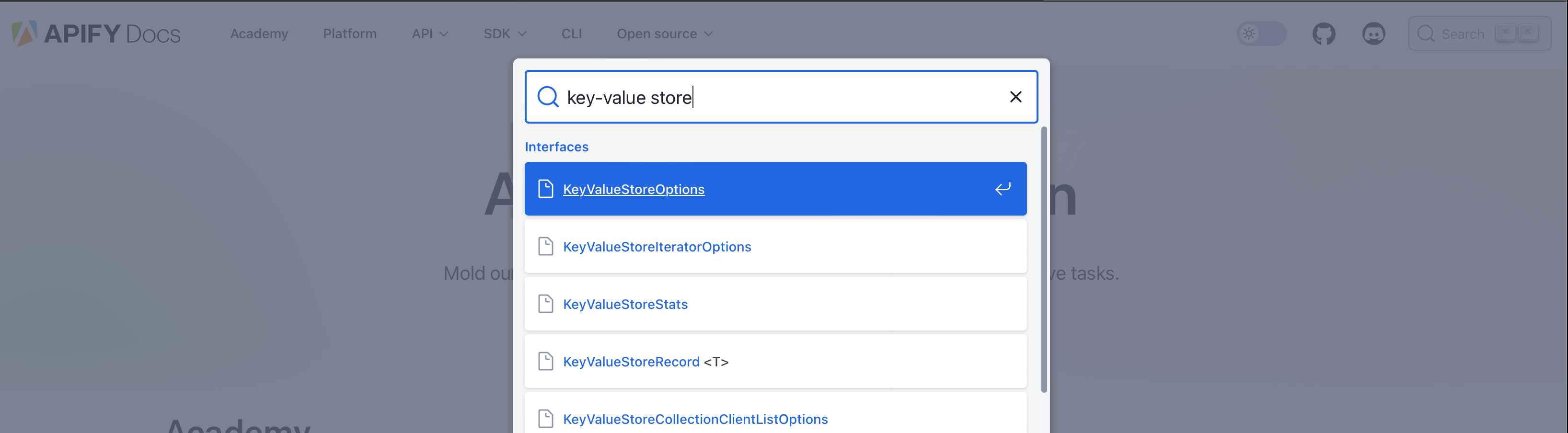Click the Discord community icon
Viewport: 1568px width, 433px height.
pos(1374,34)
